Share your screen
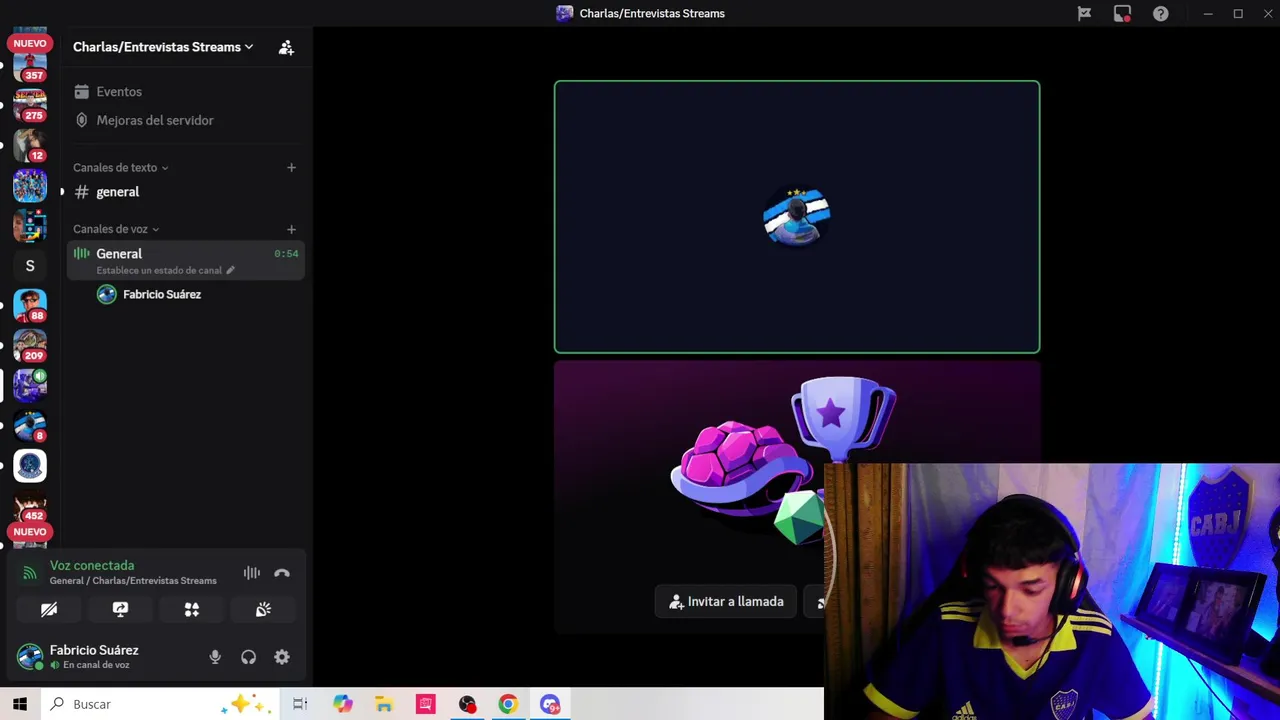The width and height of the screenshot is (1280, 720). [x=120, y=609]
